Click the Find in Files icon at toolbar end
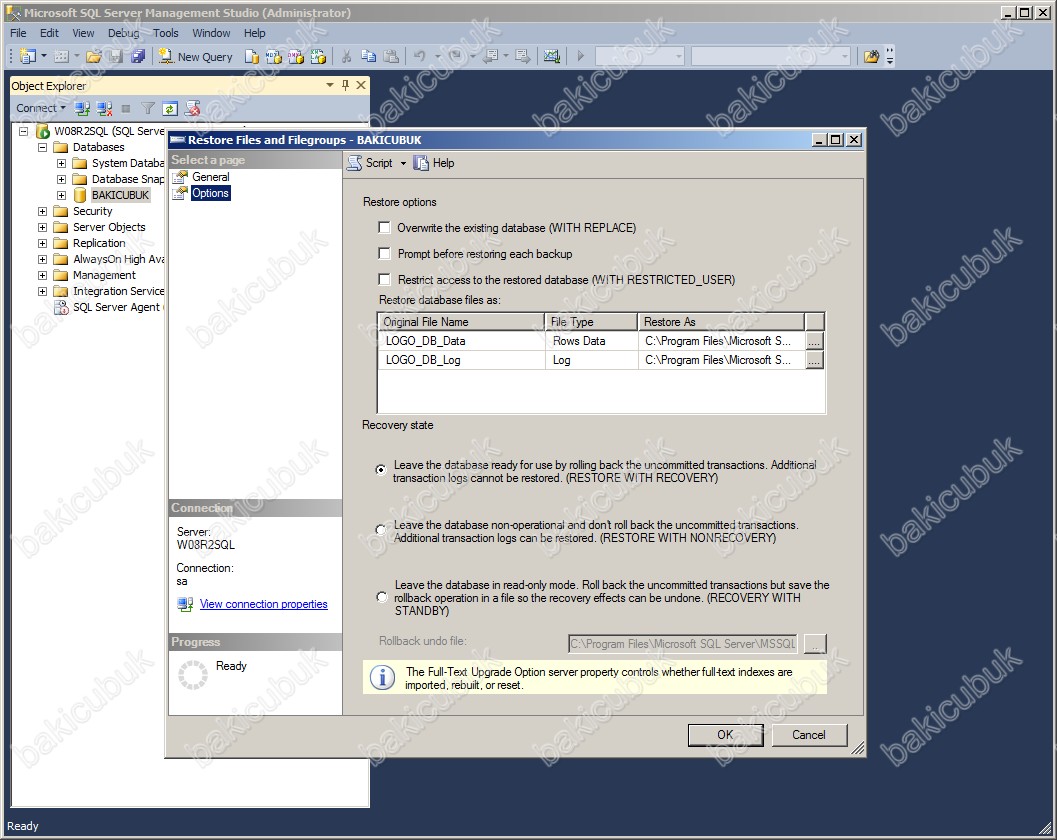 (871, 57)
